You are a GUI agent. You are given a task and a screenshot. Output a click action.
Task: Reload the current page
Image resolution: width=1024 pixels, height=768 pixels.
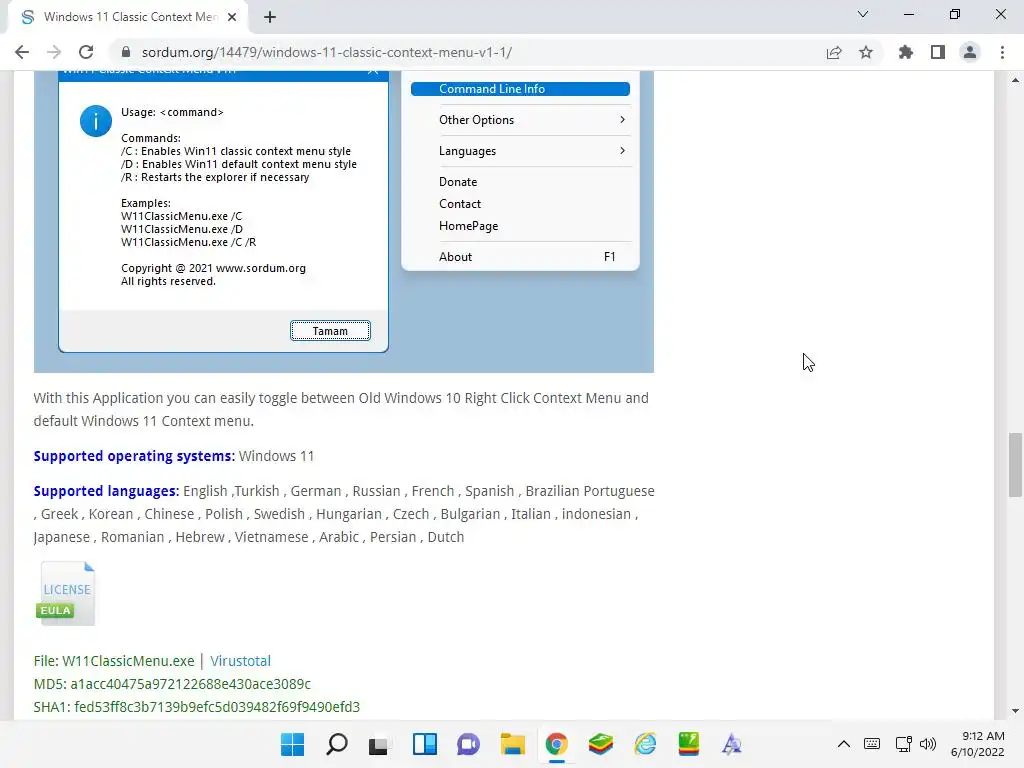pyautogui.click(x=86, y=52)
